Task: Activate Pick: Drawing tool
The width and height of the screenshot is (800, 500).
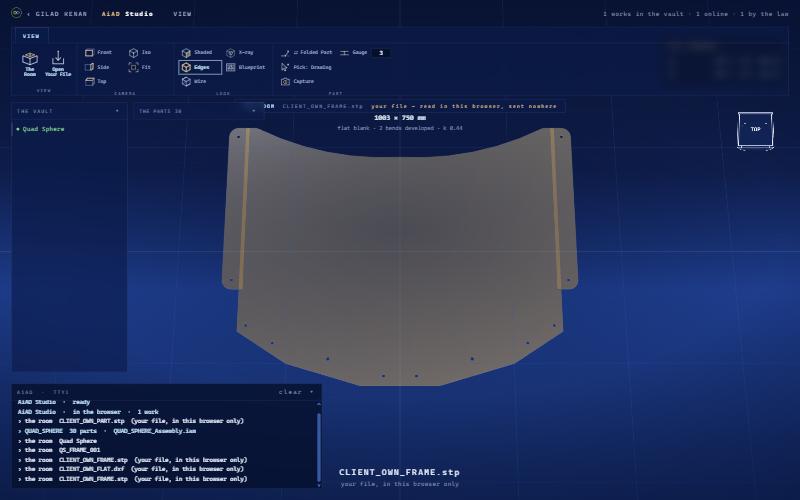Action: click(306, 67)
